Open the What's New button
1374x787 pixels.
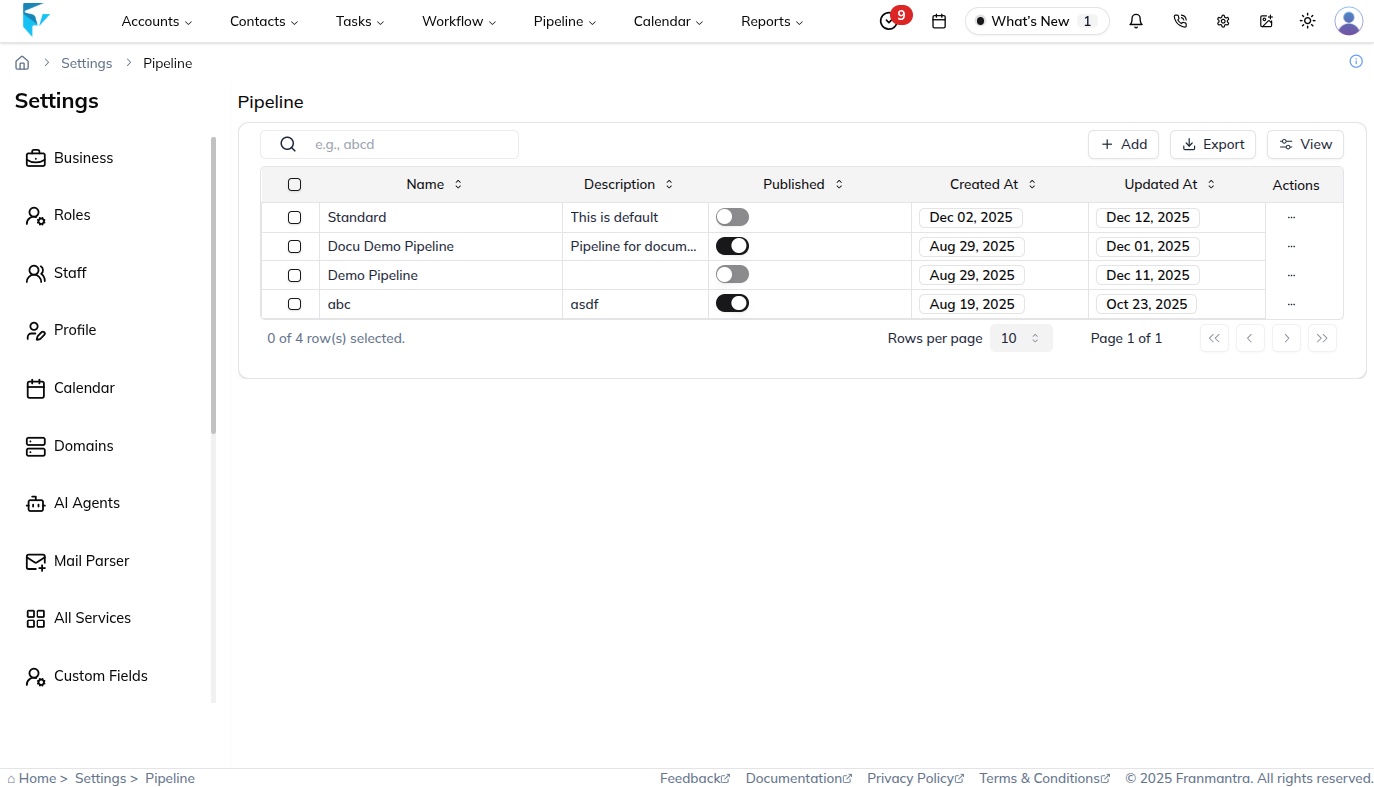[x=1037, y=21]
